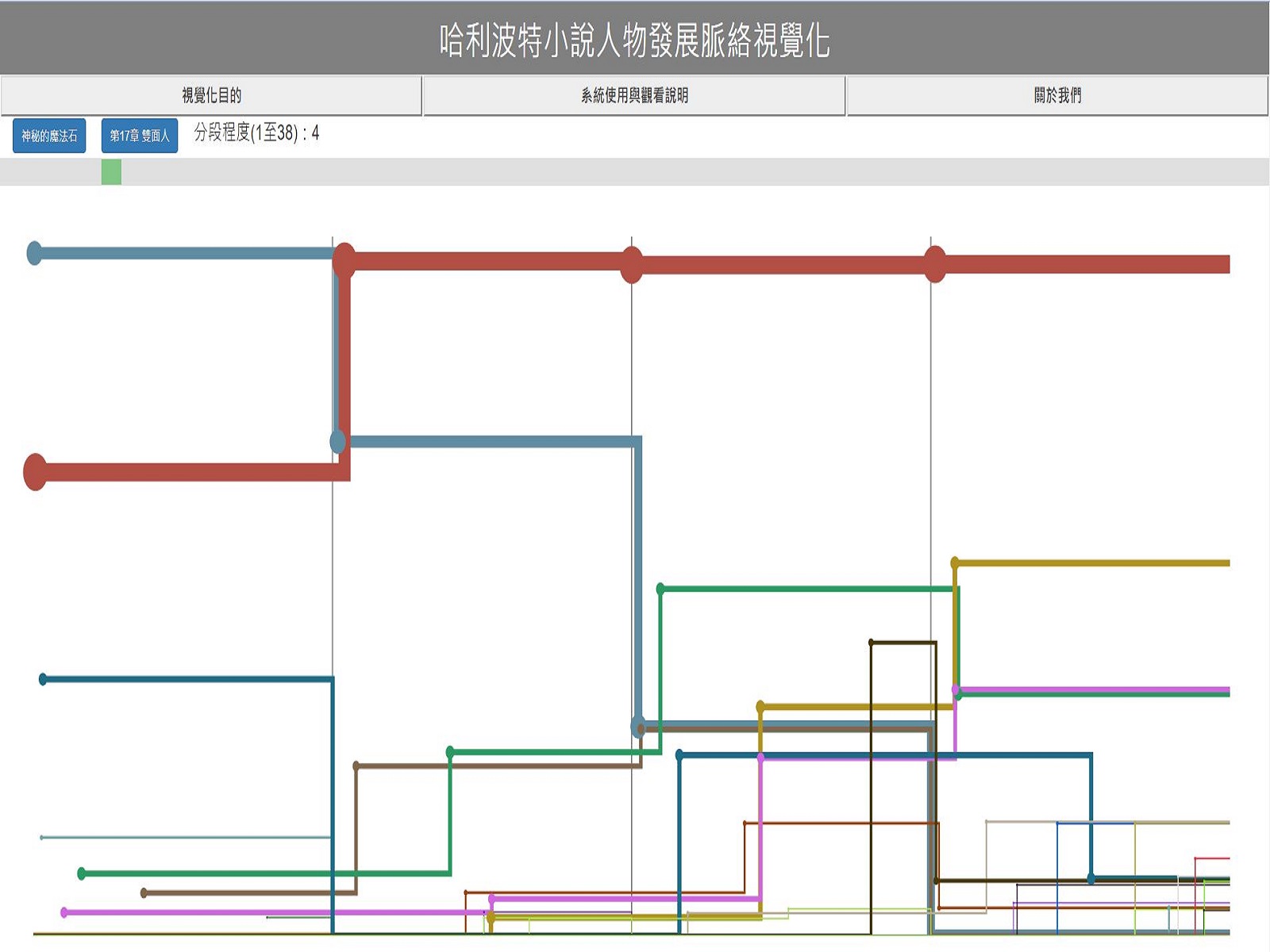Viewport: 1270px width, 952px height.
Task: Click the green segmentation slider handle
Action: coord(111,172)
